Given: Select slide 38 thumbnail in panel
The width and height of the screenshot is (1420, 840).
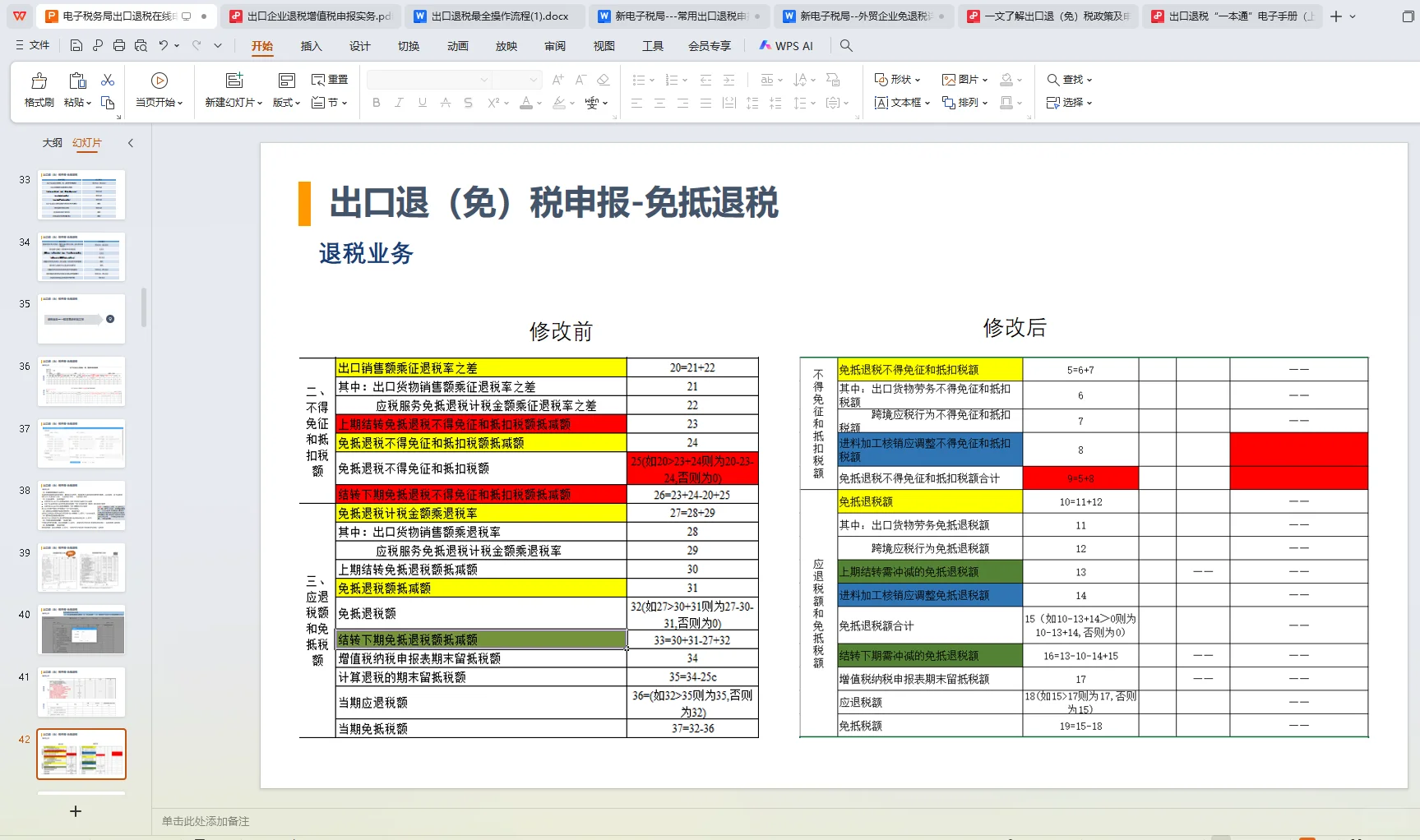Looking at the screenshot, I should (x=81, y=504).
